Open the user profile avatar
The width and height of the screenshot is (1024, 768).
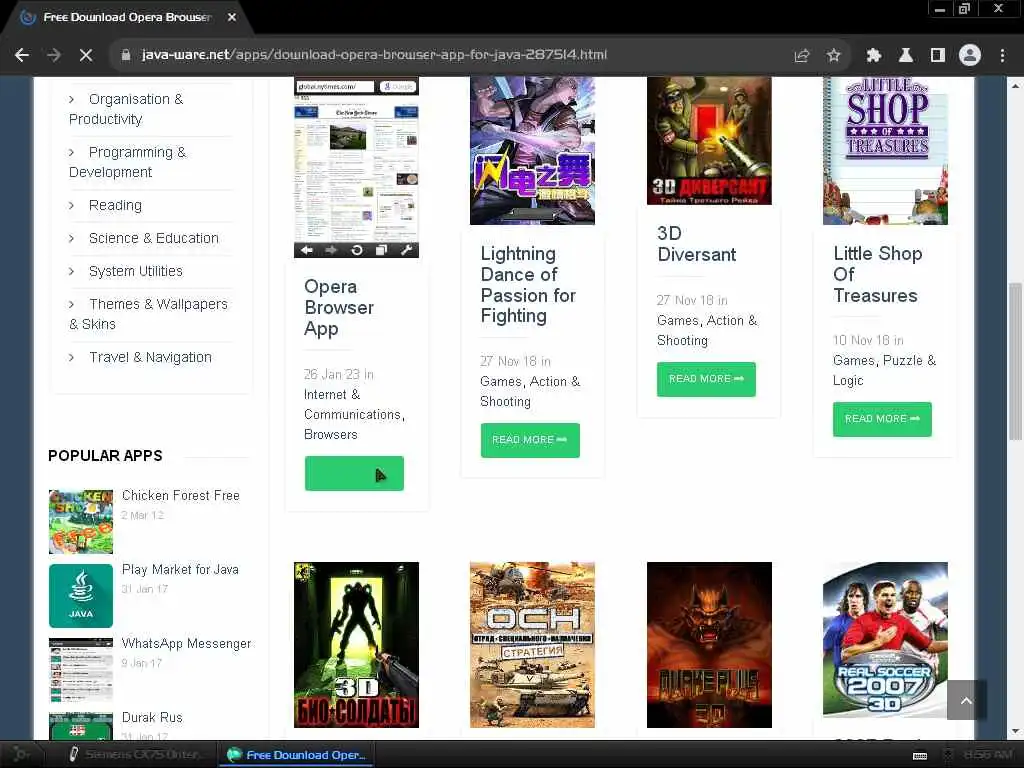tap(970, 56)
